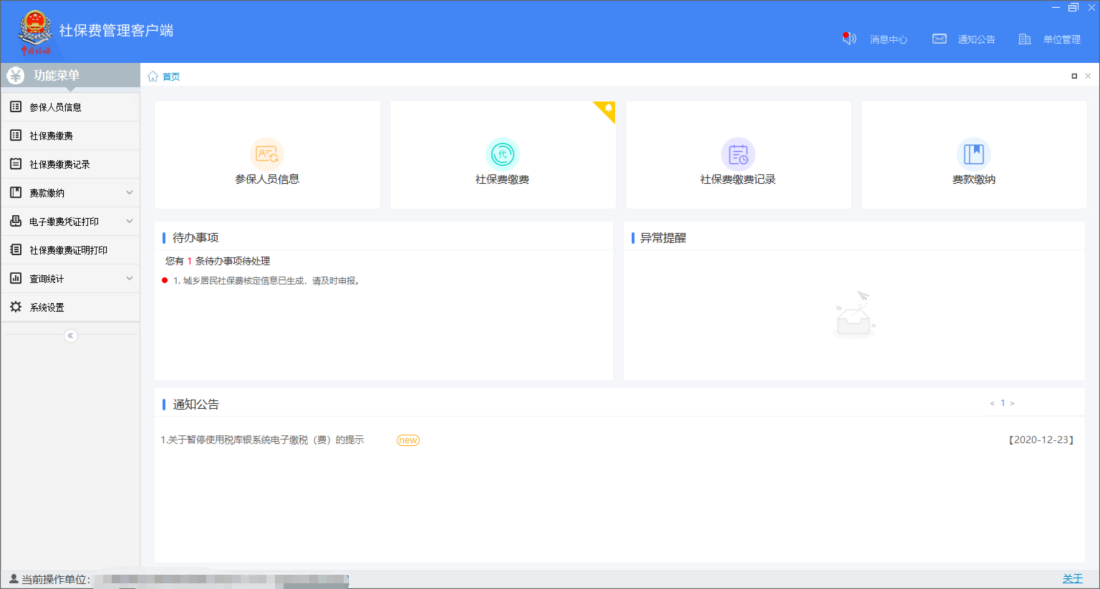Screen dimensions: 1100x589
Task: Open the 费款缴纳 card icon
Action: click(x=973, y=154)
